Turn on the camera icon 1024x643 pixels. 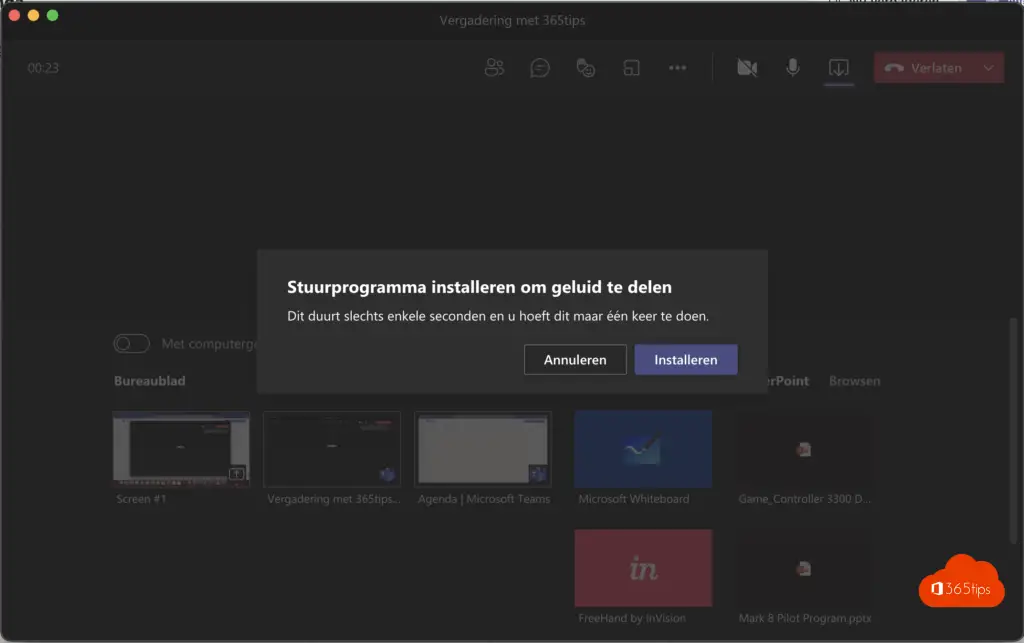pos(747,68)
